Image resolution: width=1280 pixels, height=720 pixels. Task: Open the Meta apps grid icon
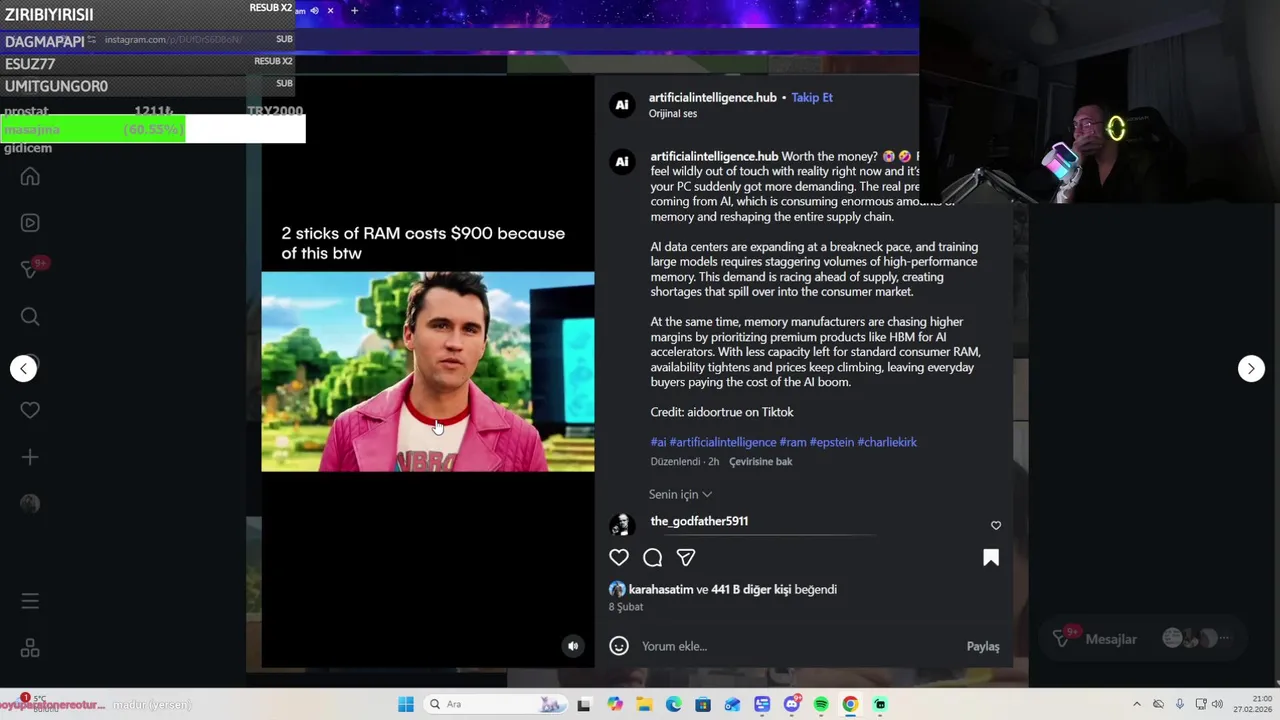30,648
